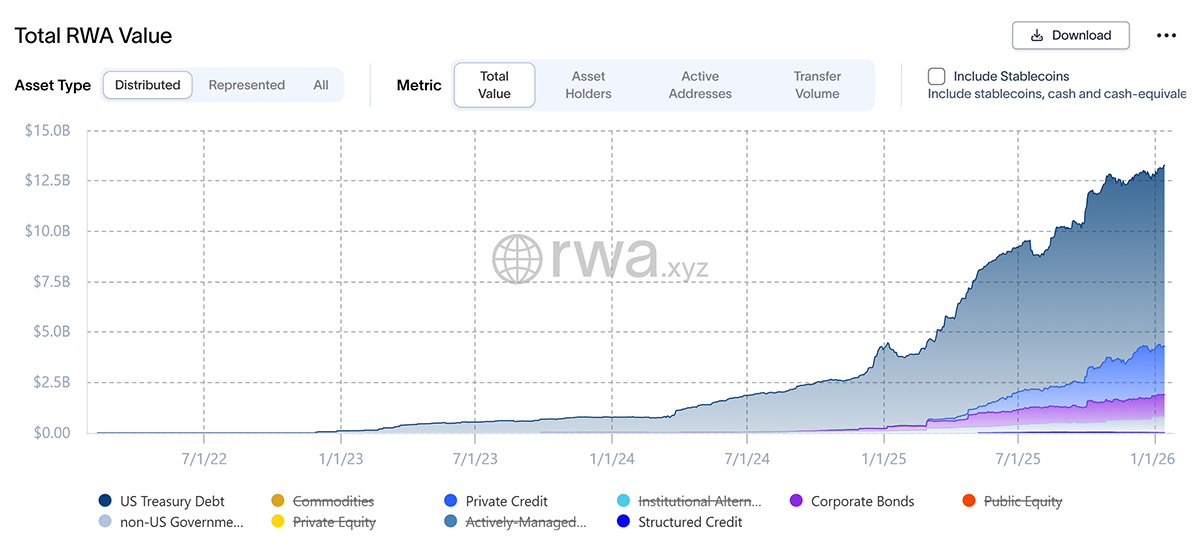This screenshot has width=1200, height=554.
Task: Click the Private Equity yellow legend dot
Action: [278, 521]
